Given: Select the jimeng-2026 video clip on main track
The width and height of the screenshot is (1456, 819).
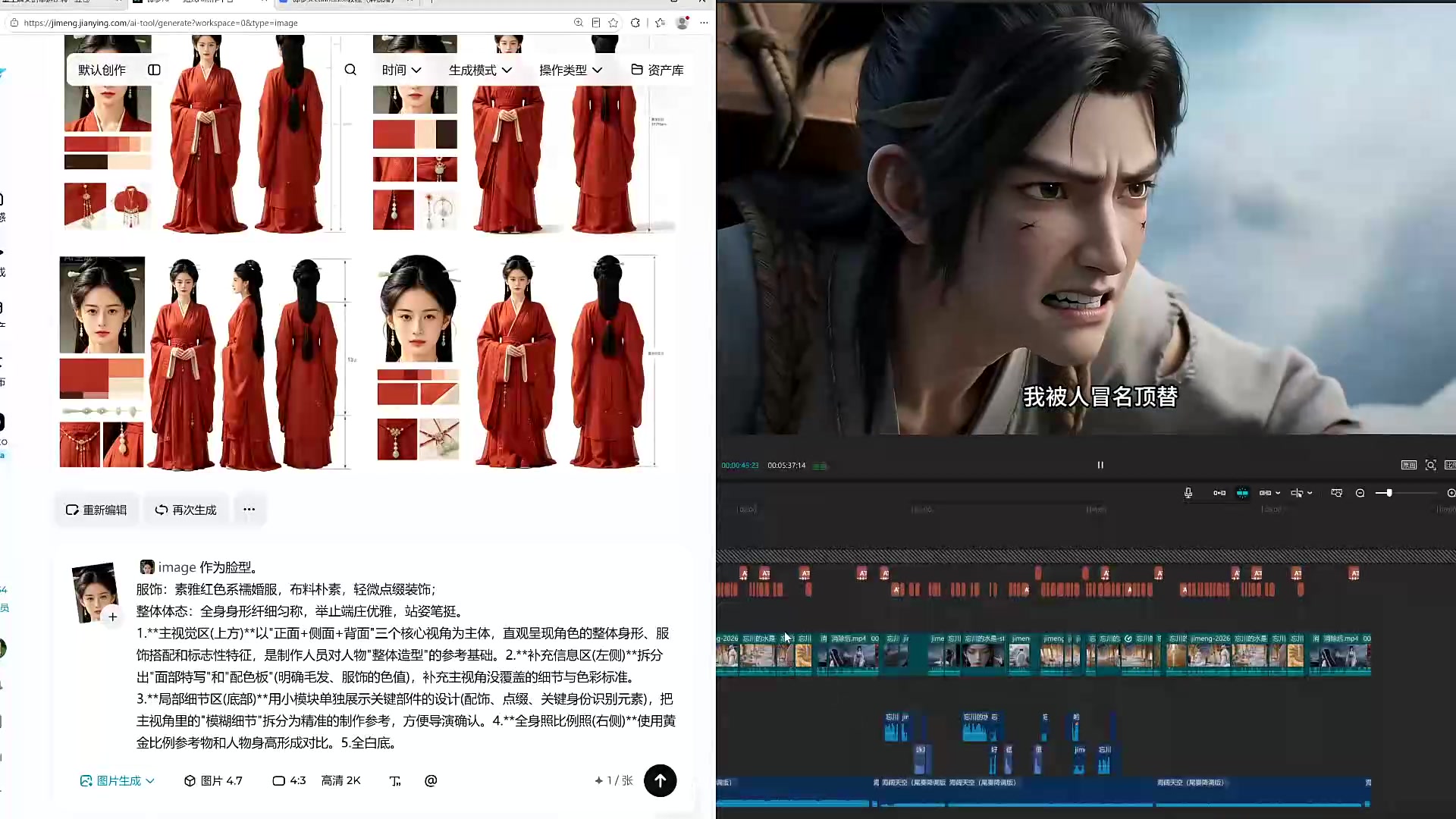Looking at the screenshot, I should [1210, 654].
